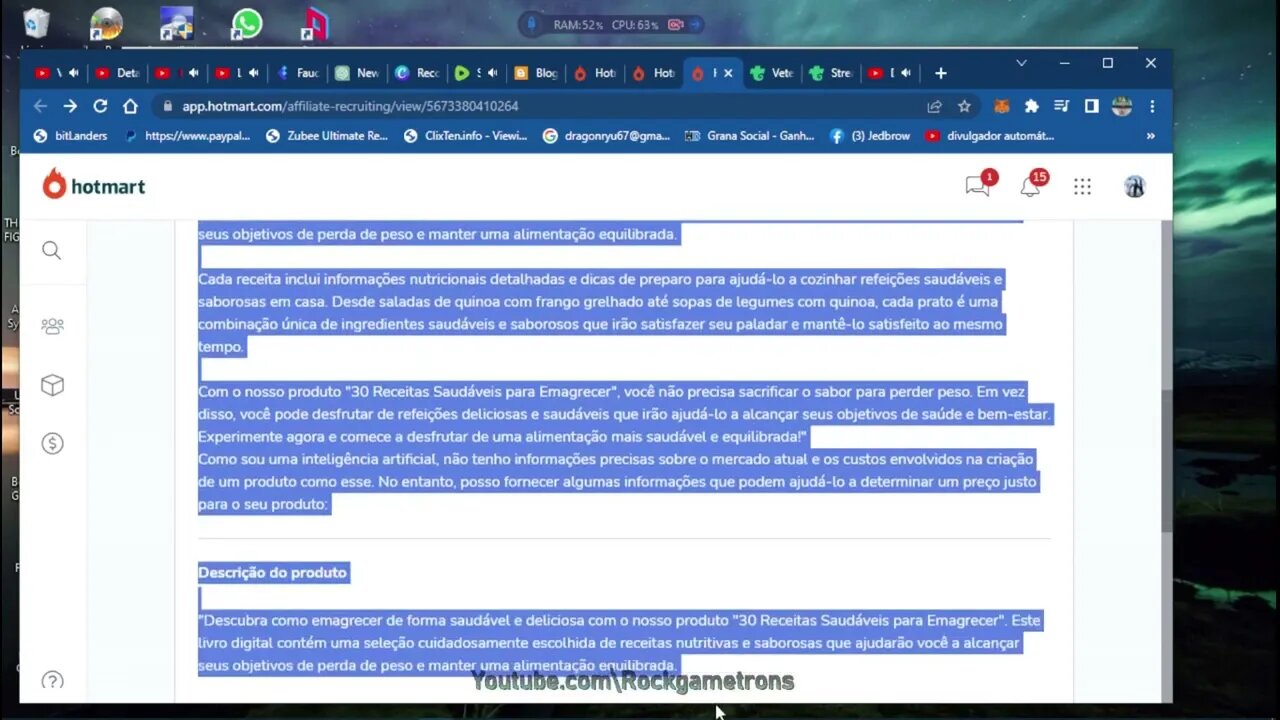
Task: Switch to the Fauc browser tab
Action: pos(298,73)
